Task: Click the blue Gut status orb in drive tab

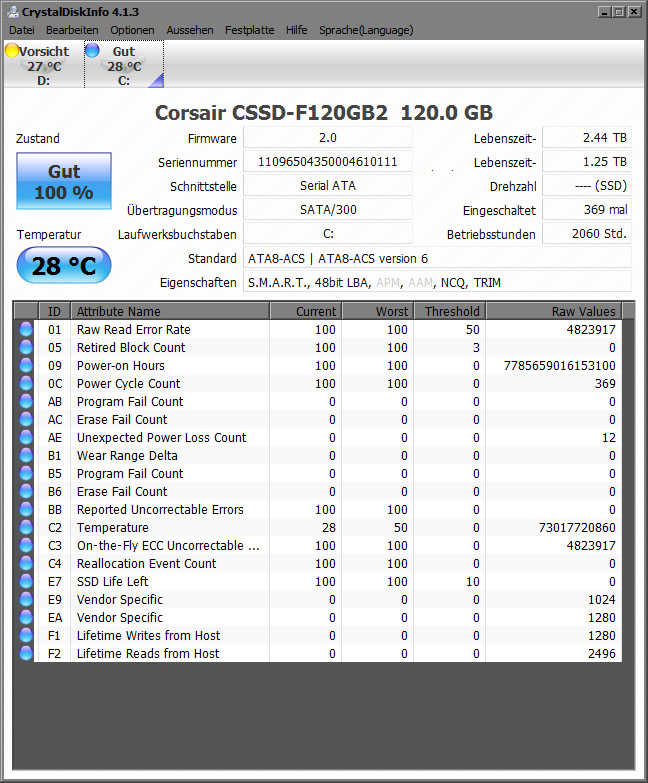Action: tap(92, 50)
